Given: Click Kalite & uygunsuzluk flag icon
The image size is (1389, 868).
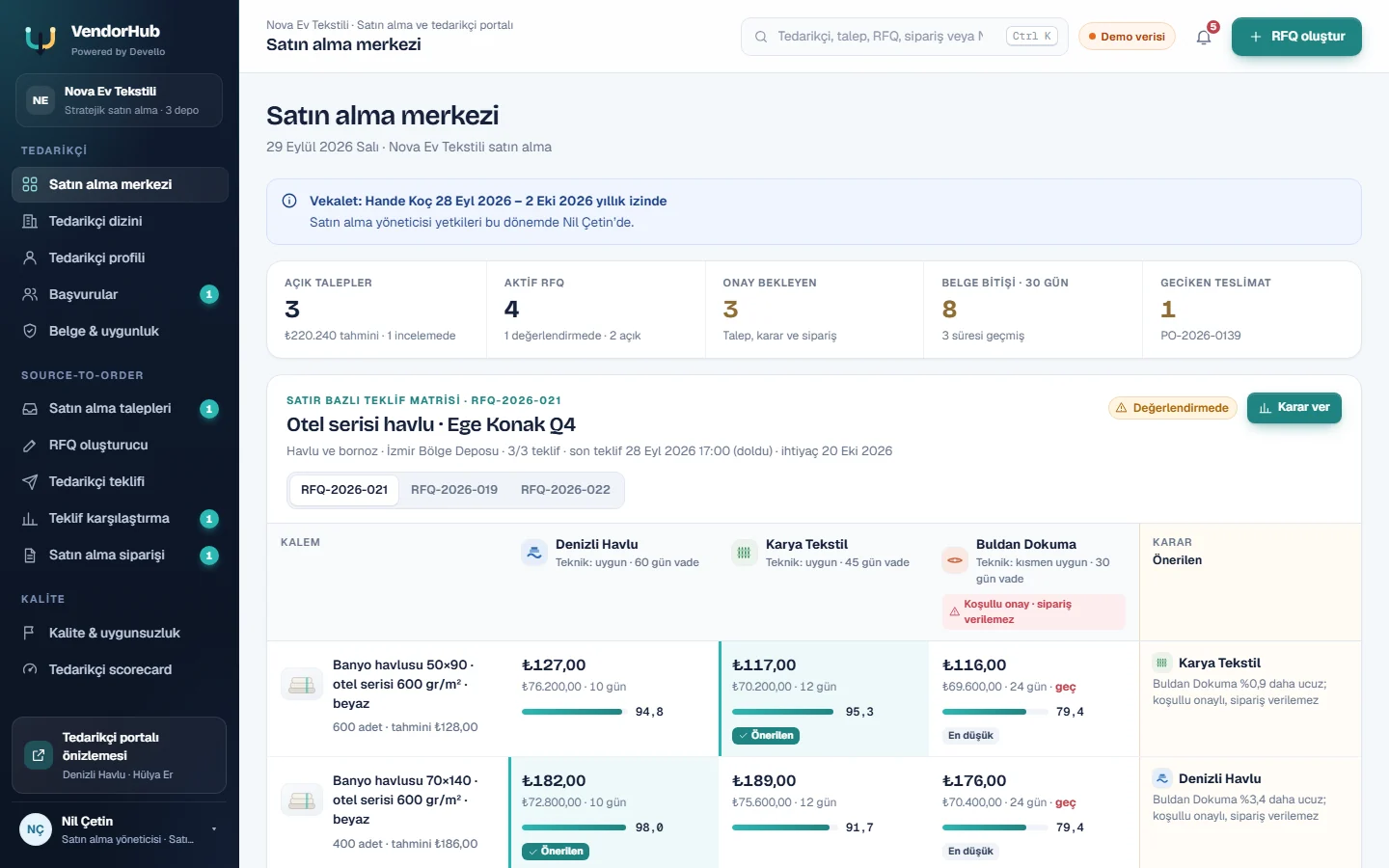Looking at the screenshot, I should point(30,633).
